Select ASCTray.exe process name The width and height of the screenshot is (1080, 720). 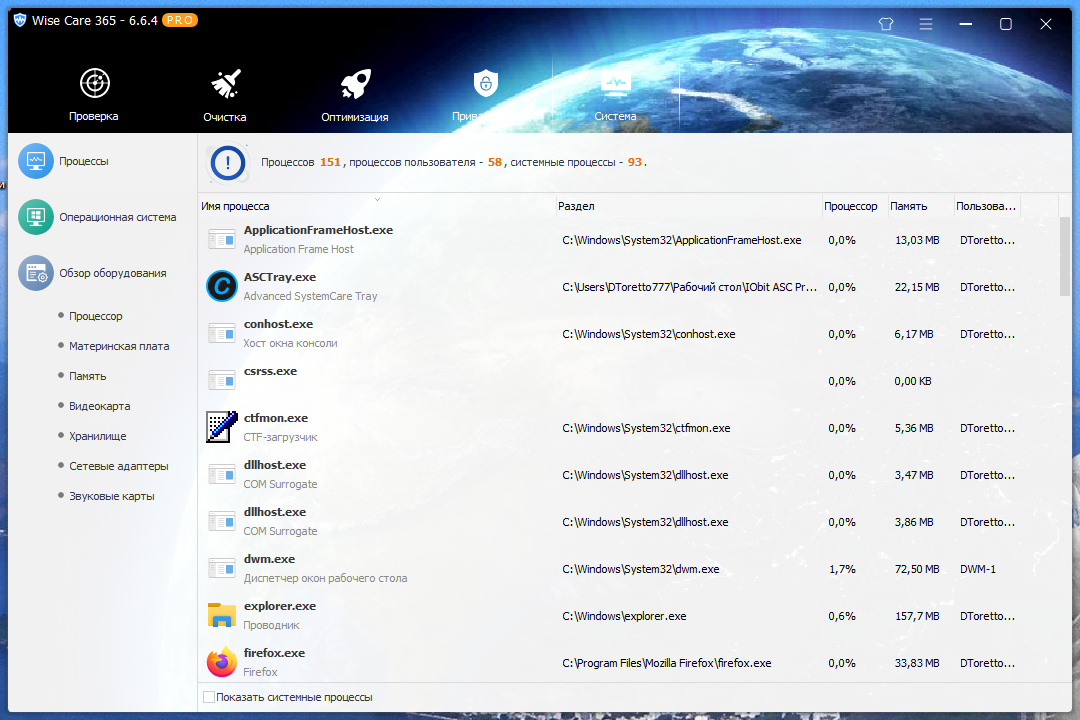click(x=280, y=277)
